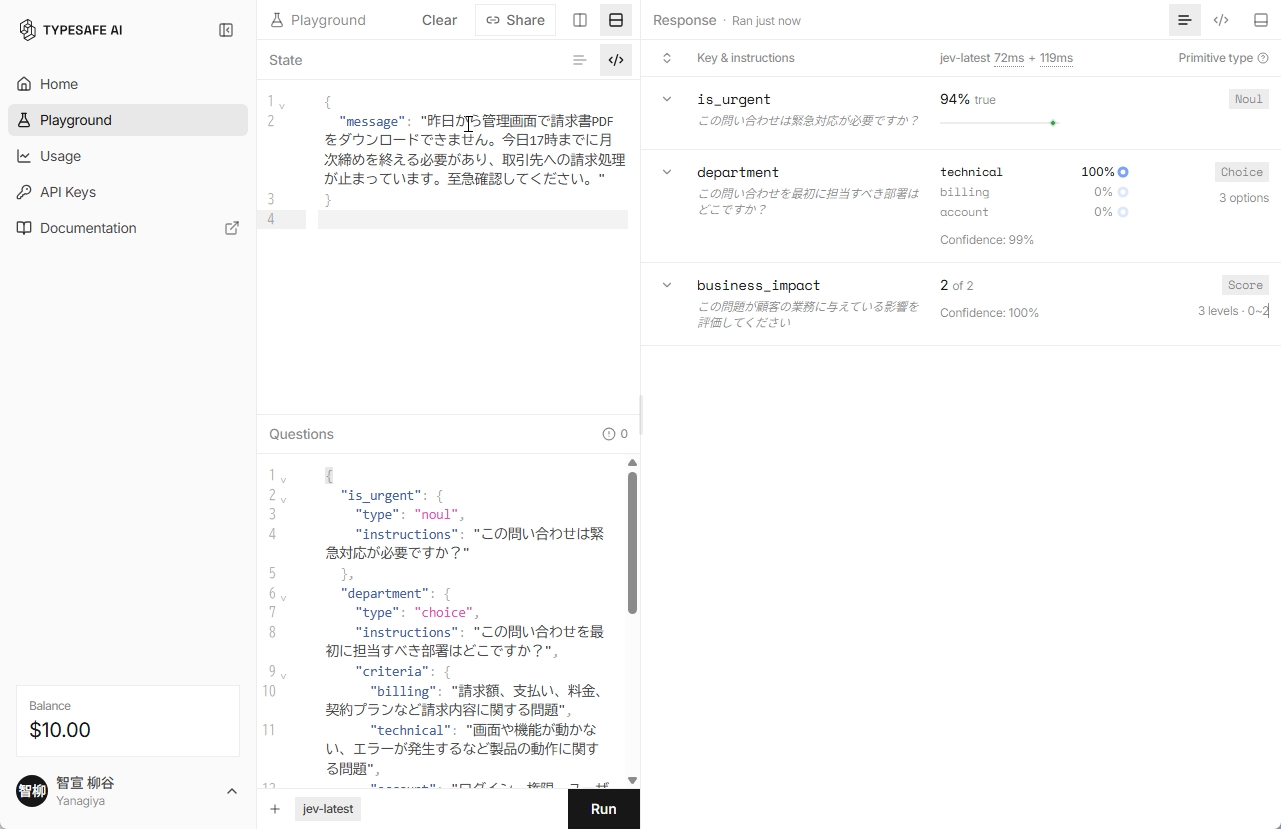Collapse the left sidebar panel
Image resolution: width=1281 pixels, height=829 pixels.
[226, 30]
